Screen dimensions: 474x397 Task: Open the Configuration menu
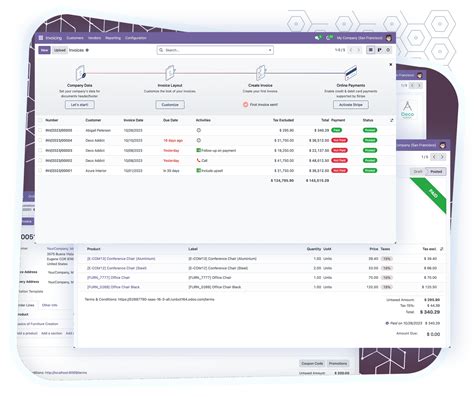pyautogui.click(x=136, y=38)
